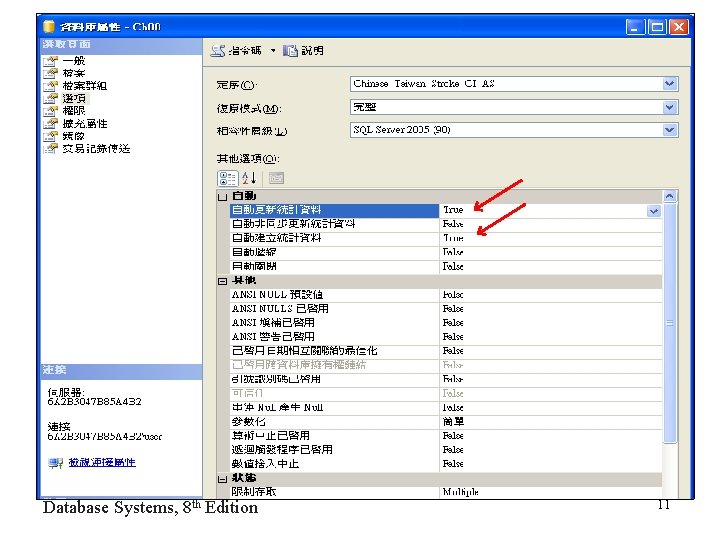Image resolution: width=720 pixels, height=540 pixels.
Task: Select the 選項 (Options) page
Action: tap(74, 98)
